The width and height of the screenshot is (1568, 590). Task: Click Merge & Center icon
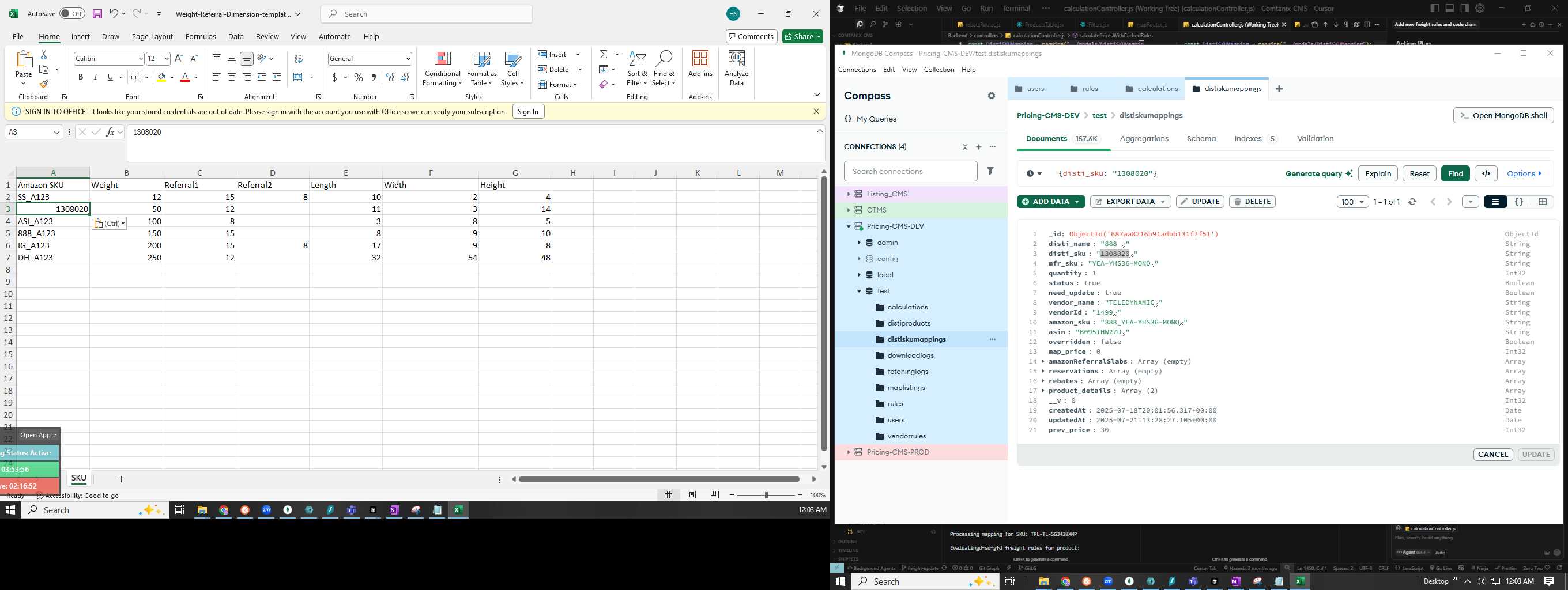(x=298, y=77)
